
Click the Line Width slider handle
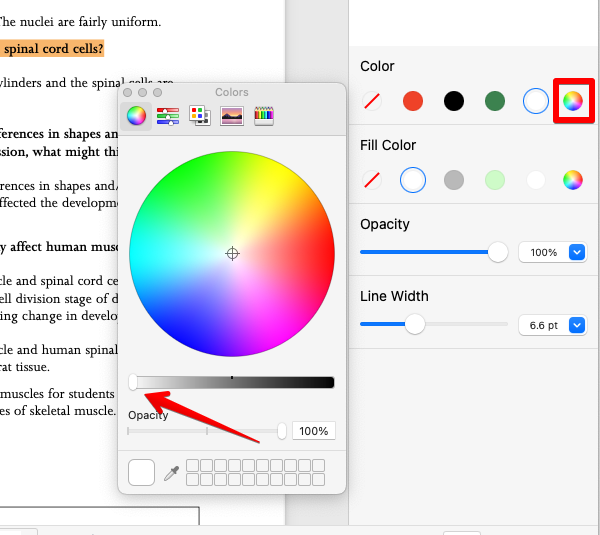(x=415, y=324)
